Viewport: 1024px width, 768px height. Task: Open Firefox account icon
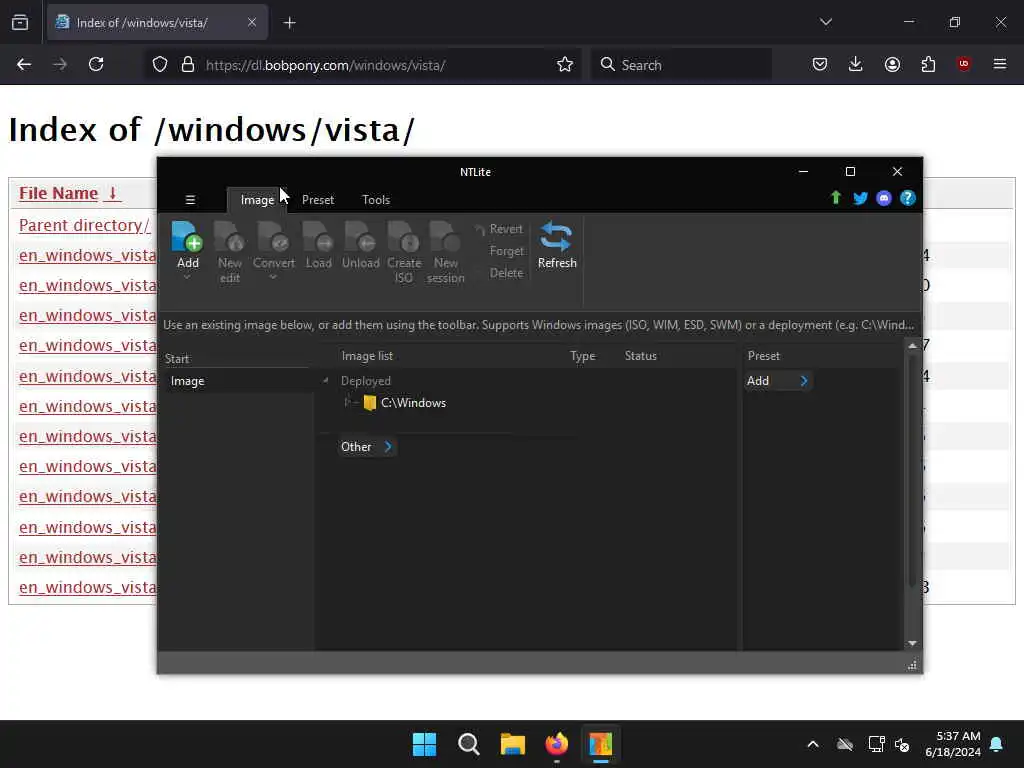coord(892,64)
